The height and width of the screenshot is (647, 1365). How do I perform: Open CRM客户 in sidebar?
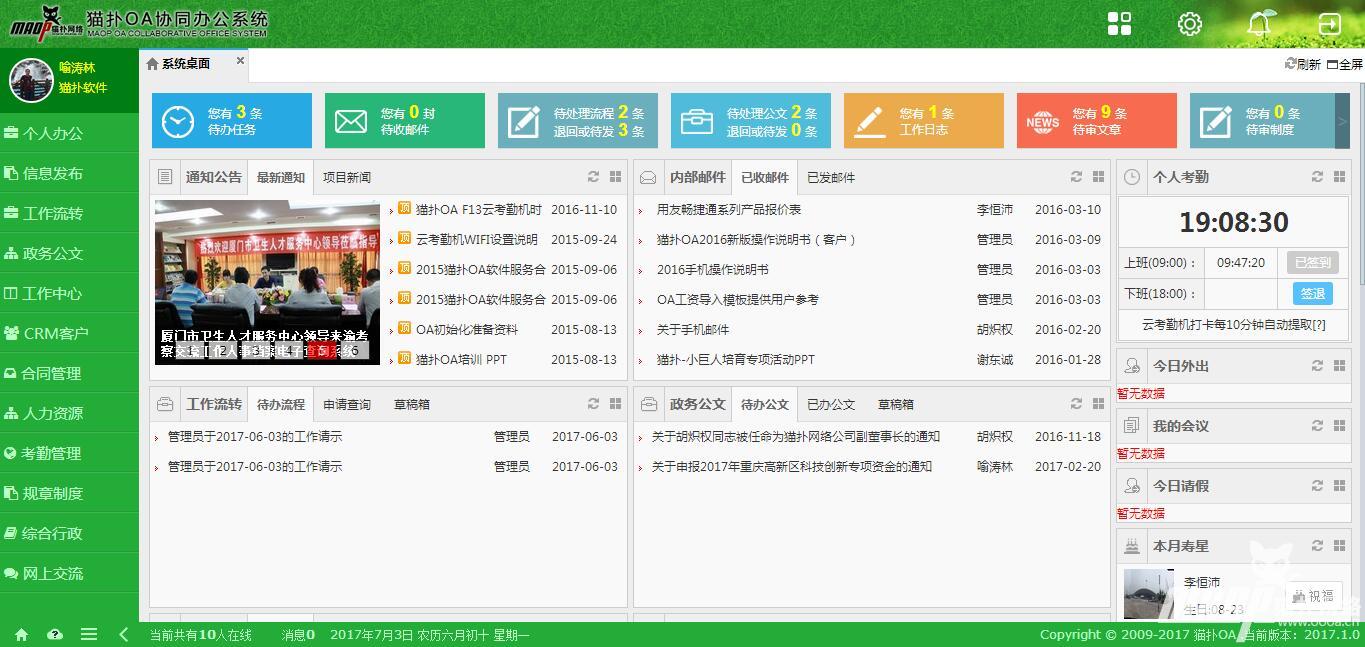(x=69, y=333)
